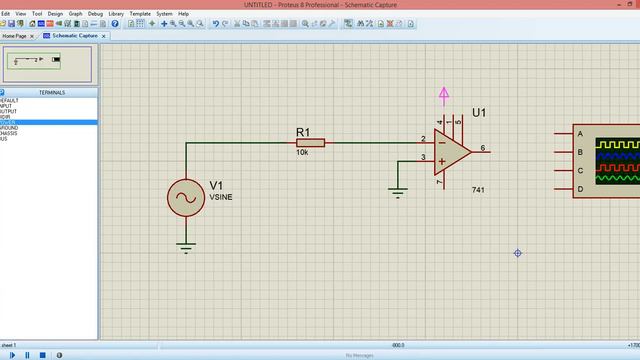Screen dimensions: 640x360
Task: Switch to Schematic Capture using the blue toolbar icon
Action: (x=41, y=24)
